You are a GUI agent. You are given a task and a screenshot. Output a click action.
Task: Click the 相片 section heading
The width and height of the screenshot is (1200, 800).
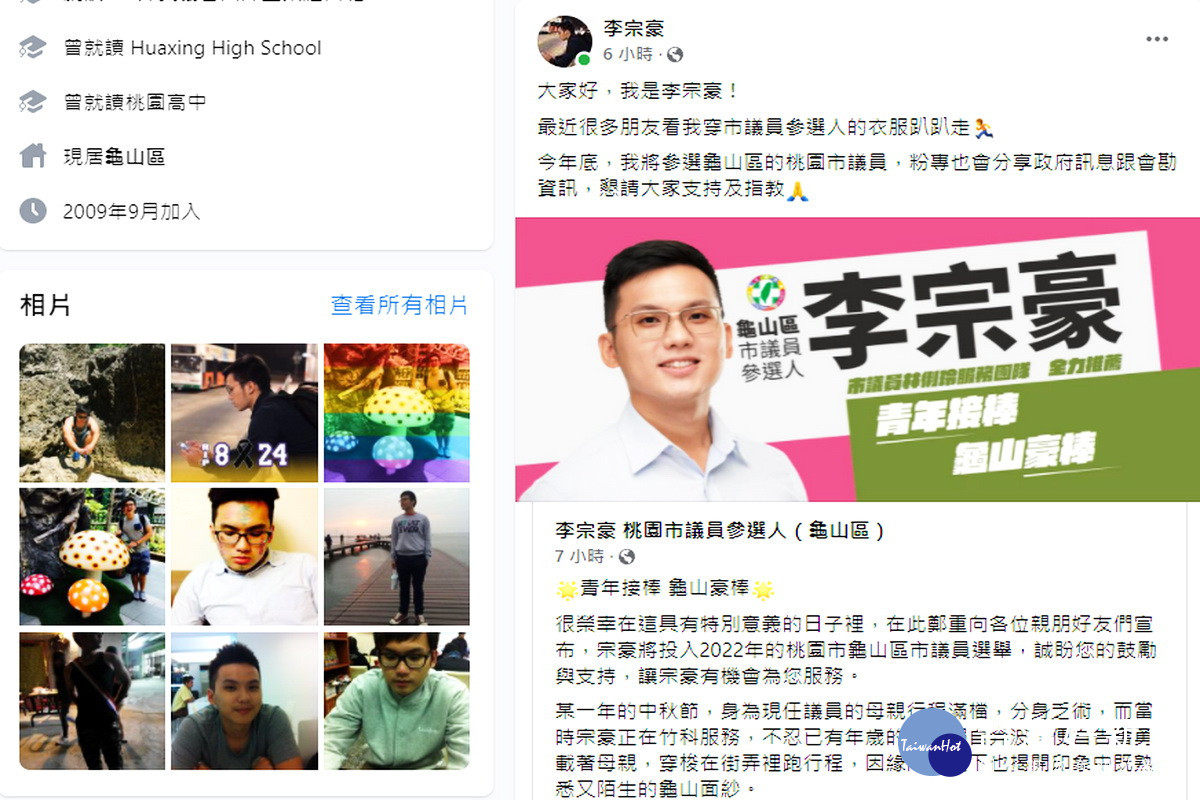[x=45, y=306]
